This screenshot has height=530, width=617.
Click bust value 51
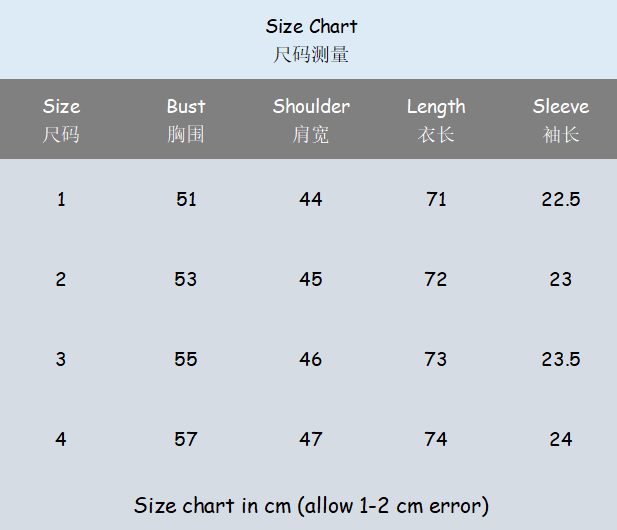(x=186, y=199)
